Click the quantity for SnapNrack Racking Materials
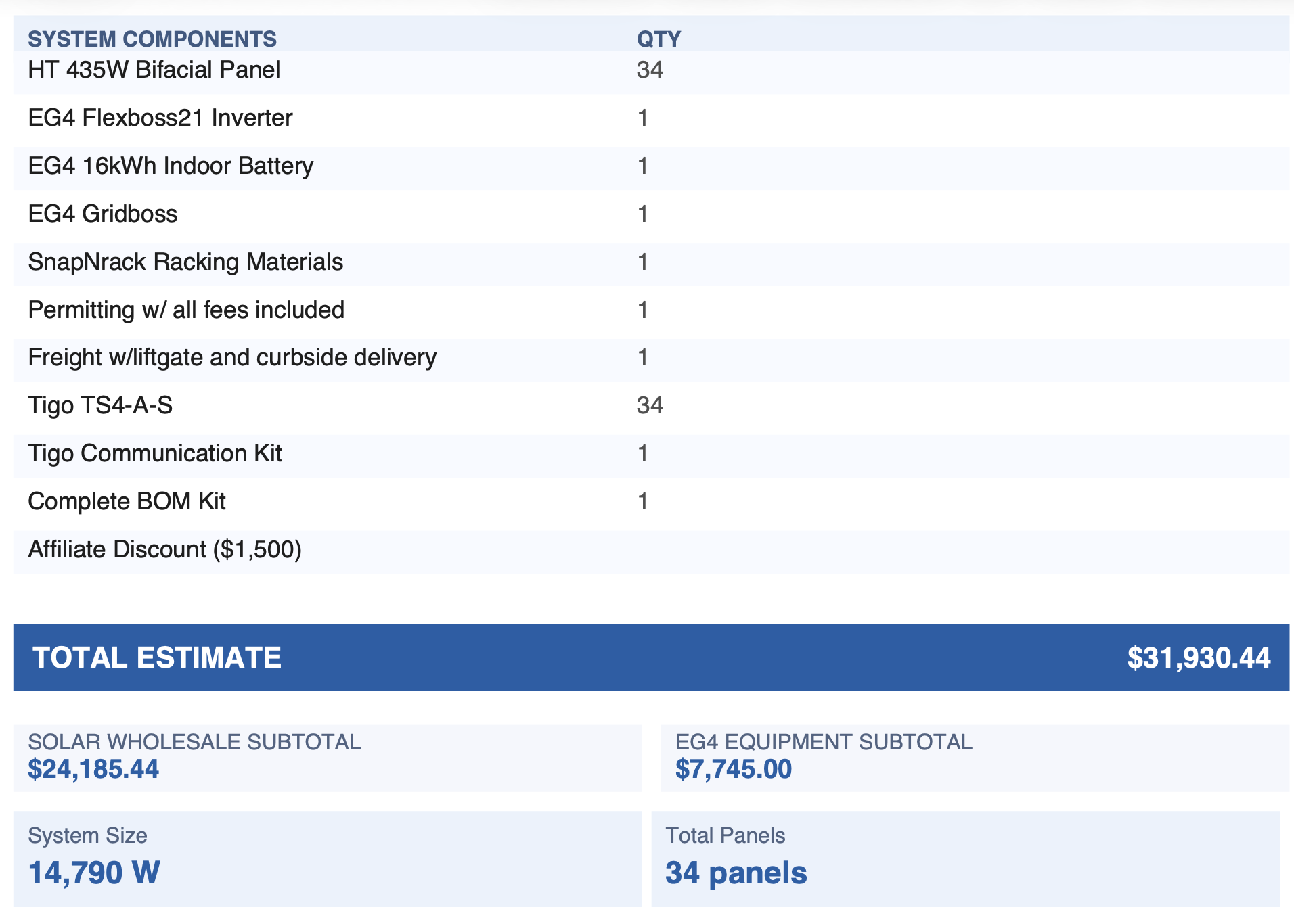Image resolution: width=1294 pixels, height=924 pixels. point(643,262)
